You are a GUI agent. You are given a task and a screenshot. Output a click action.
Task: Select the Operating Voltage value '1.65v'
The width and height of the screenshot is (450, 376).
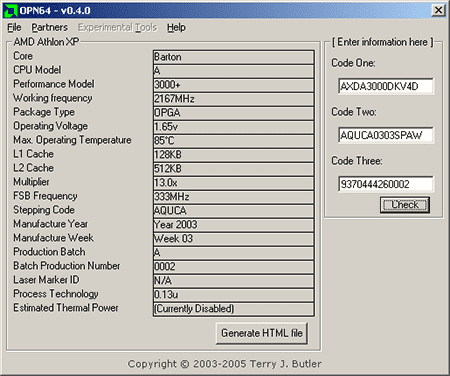(x=234, y=127)
